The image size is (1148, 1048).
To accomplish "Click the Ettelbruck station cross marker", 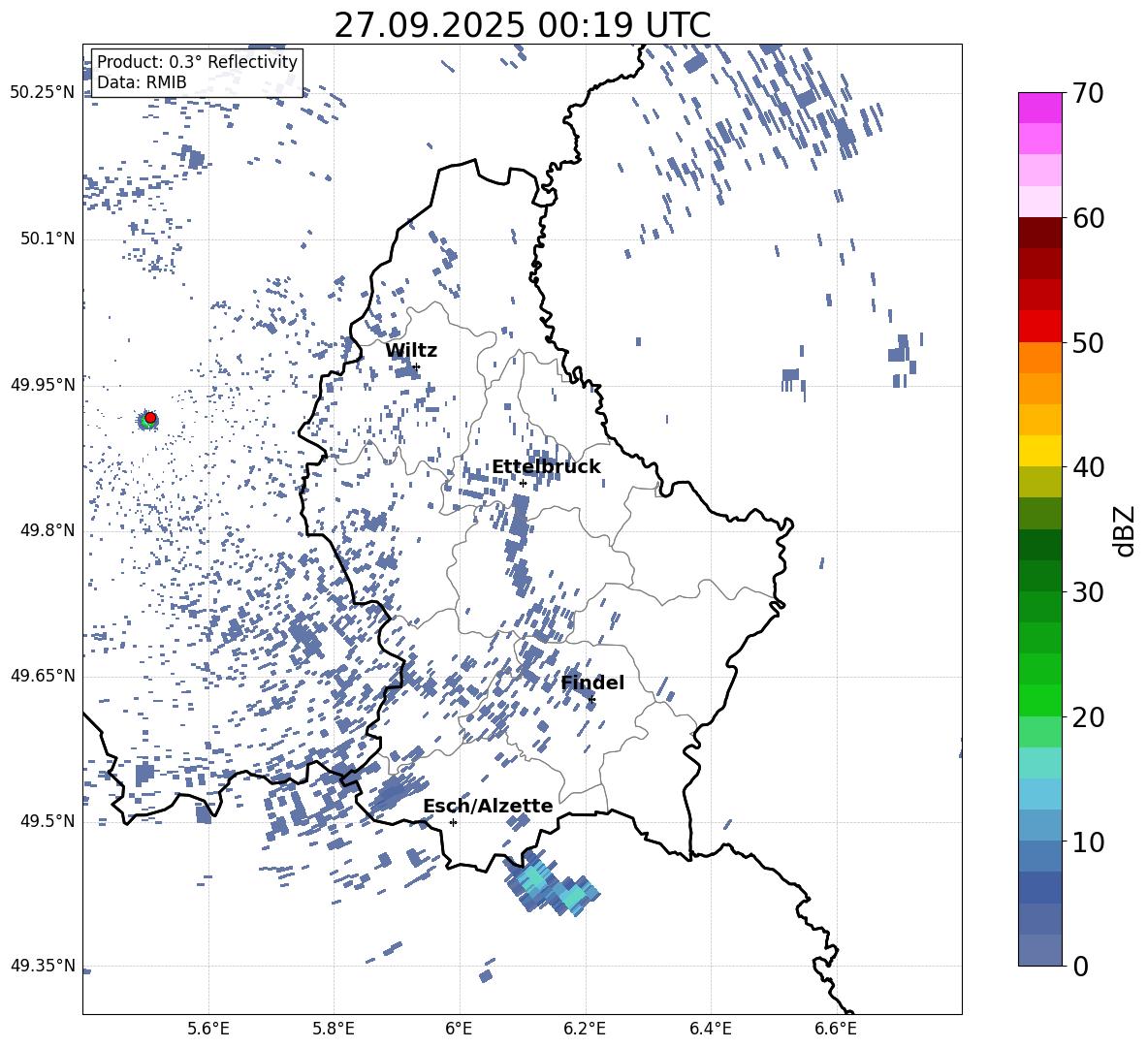I will point(523,483).
